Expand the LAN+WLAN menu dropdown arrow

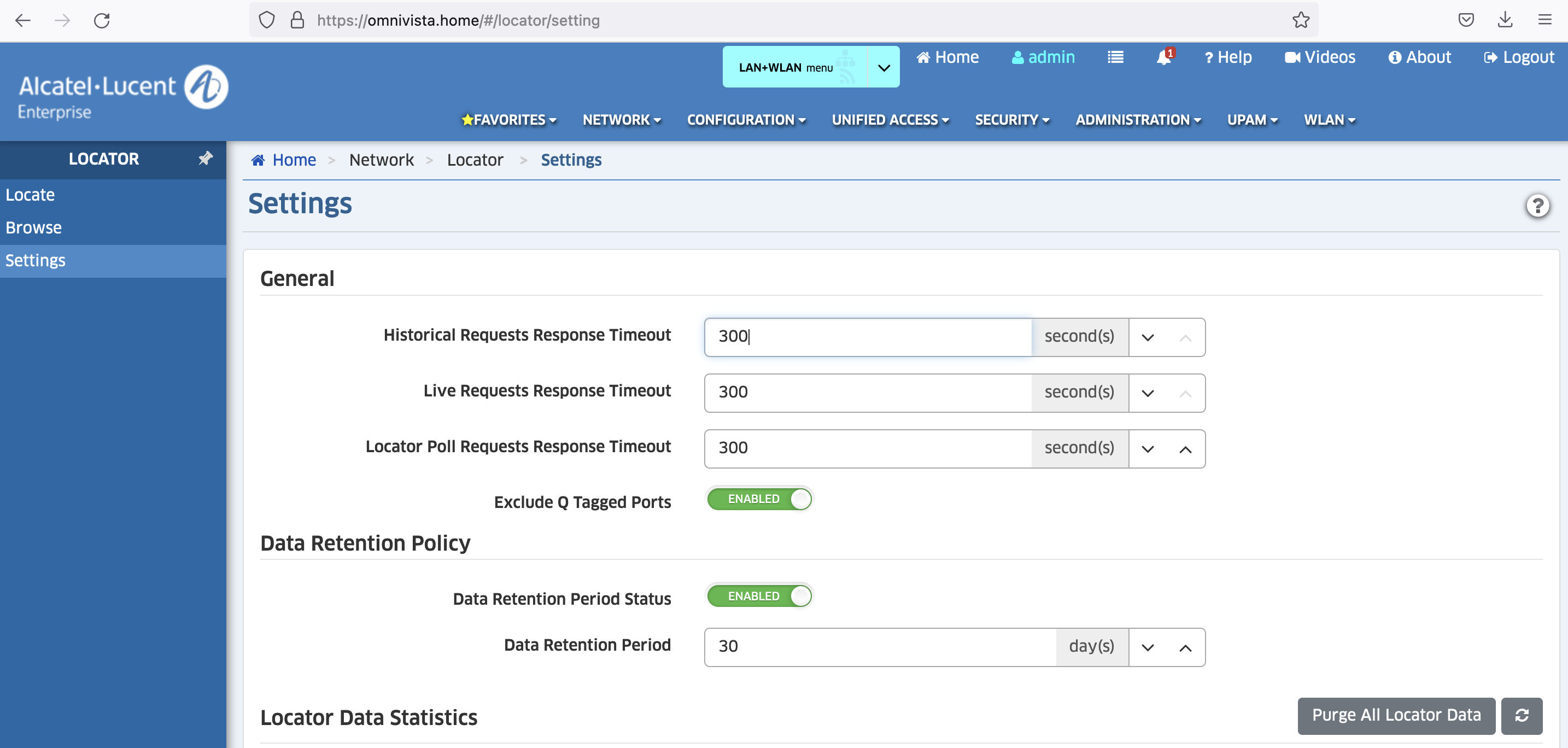click(x=884, y=68)
